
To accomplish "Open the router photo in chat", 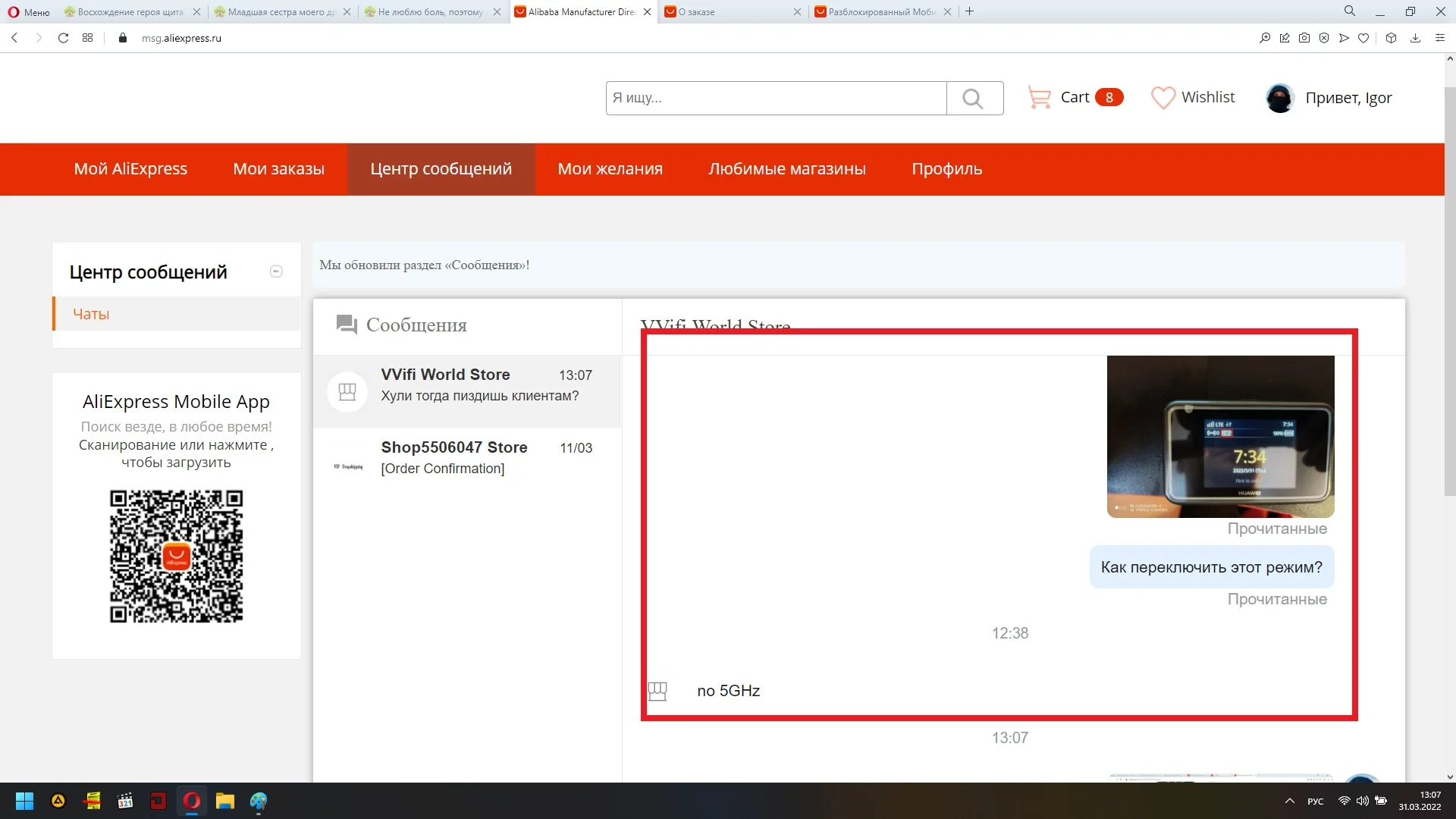I will [1220, 437].
